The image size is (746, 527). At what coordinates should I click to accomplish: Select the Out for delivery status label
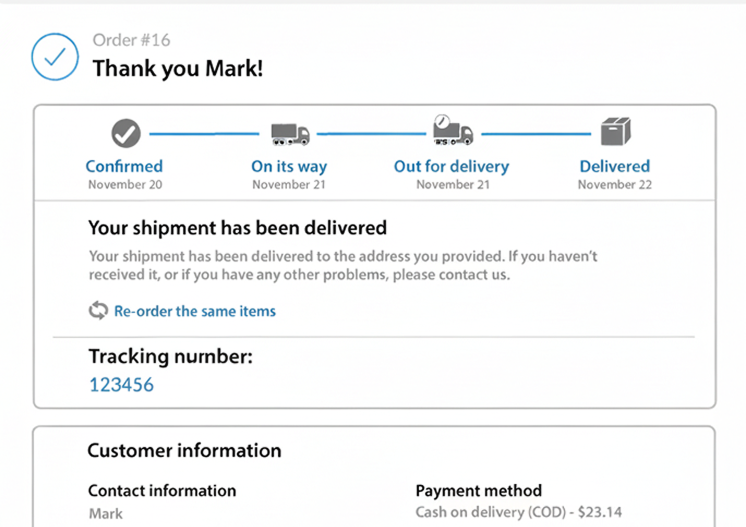(x=451, y=167)
